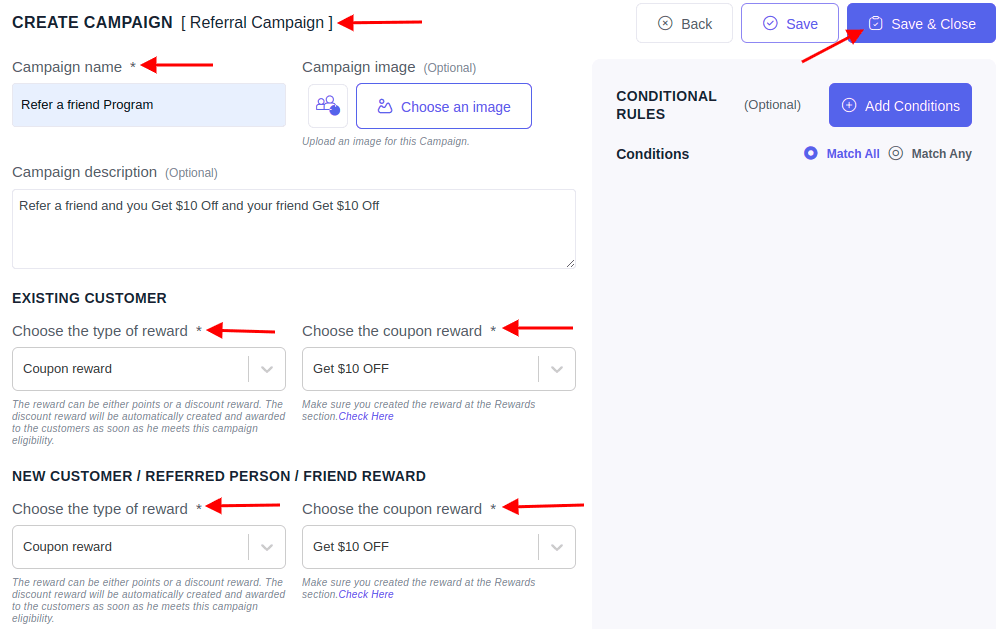The width and height of the screenshot is (999, 629).
Task: Click the cancel icon inside the Back button
Action: click(x=663, y=23)
